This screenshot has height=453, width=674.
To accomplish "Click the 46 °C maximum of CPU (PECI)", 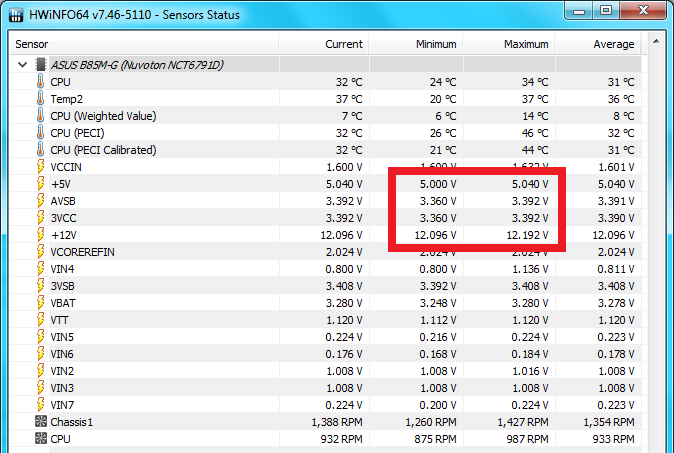I will [x=535, y=133].
